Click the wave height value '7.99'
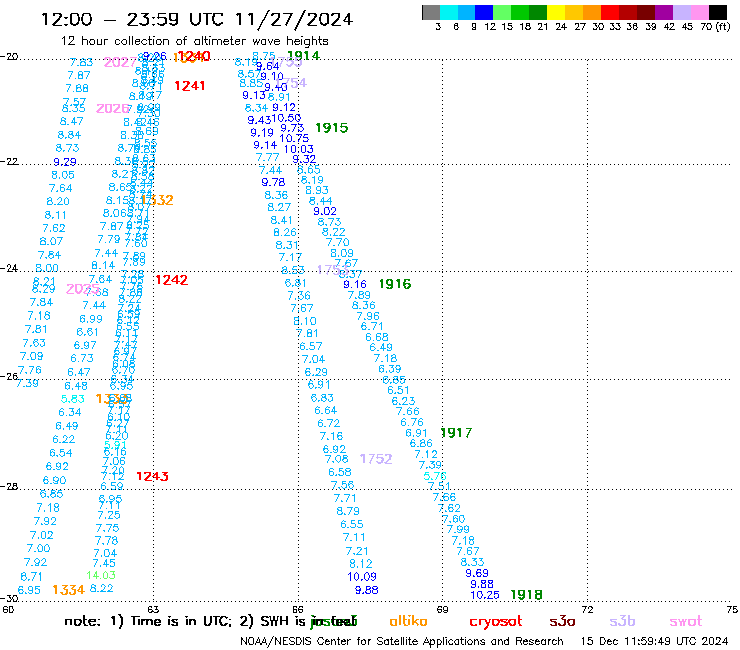 (458, 529)
